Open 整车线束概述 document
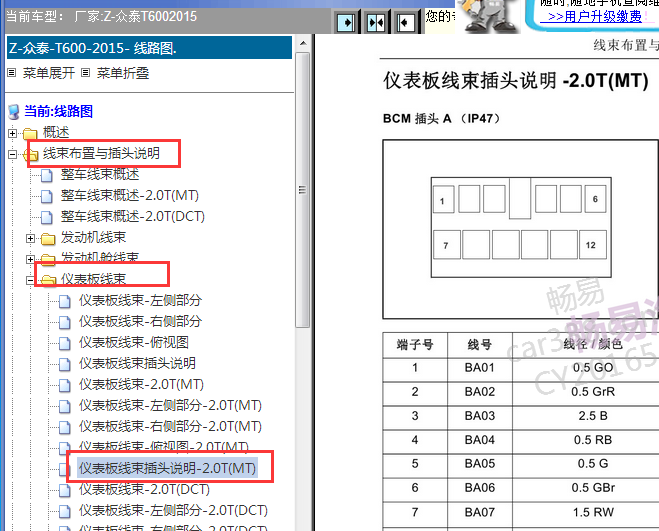This screenshot has width=659, height=531. click(100, 174)
